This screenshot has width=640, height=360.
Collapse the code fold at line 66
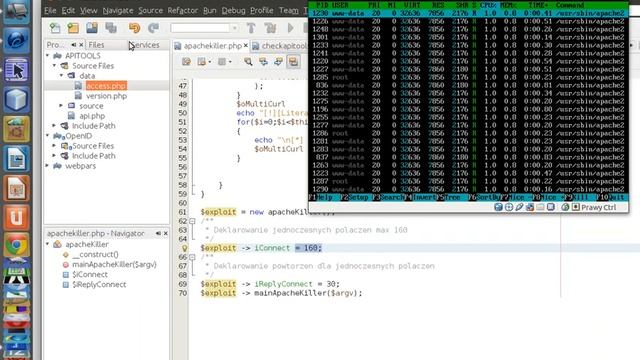(x=192, y=257)
